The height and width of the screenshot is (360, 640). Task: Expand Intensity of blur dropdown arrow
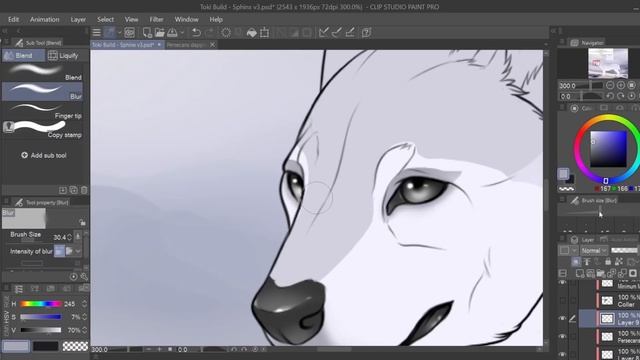[x=78, y=251]
